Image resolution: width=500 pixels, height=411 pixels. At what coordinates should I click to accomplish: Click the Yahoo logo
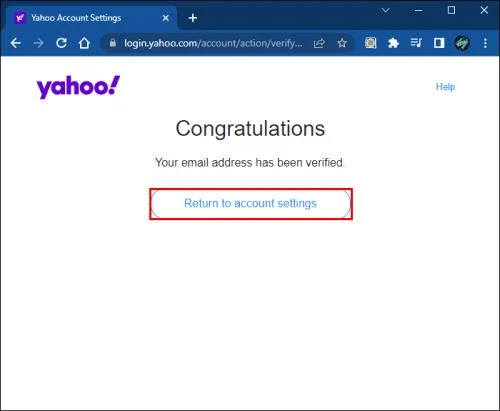(78, 87)
